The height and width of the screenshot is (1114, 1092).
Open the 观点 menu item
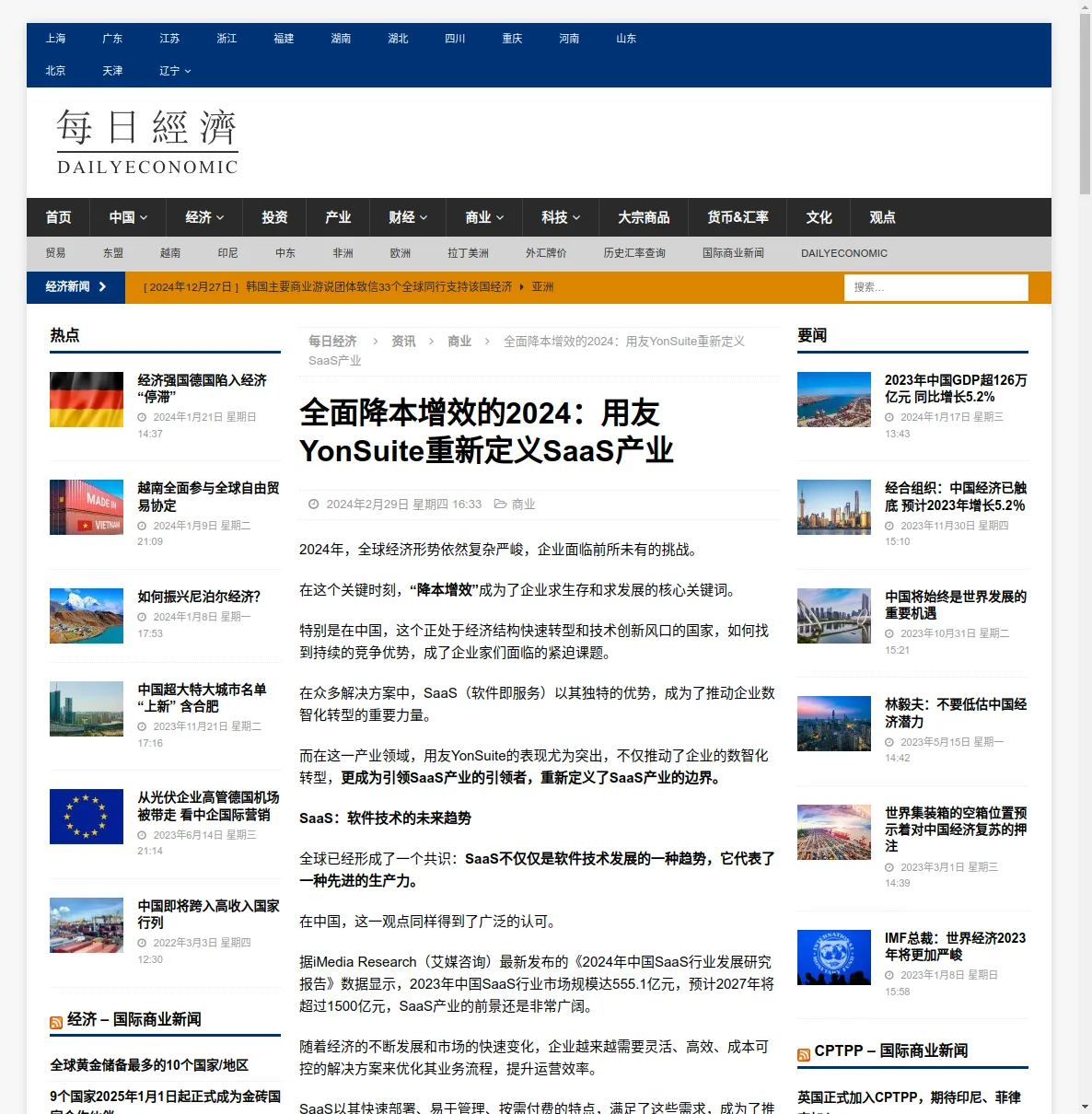tap(882, 217)
